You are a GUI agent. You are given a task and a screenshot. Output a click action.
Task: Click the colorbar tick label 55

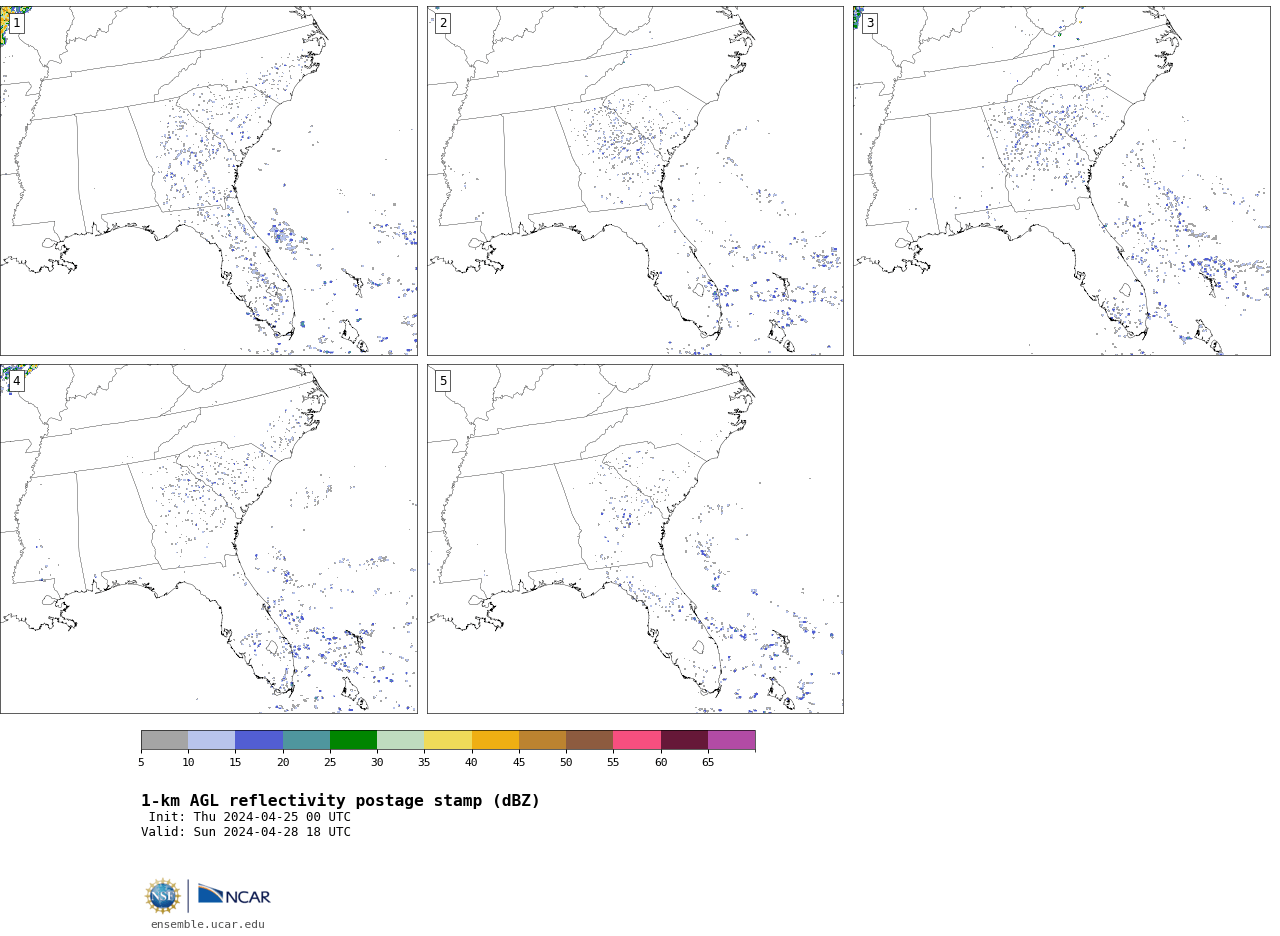[x=613, y=763]
